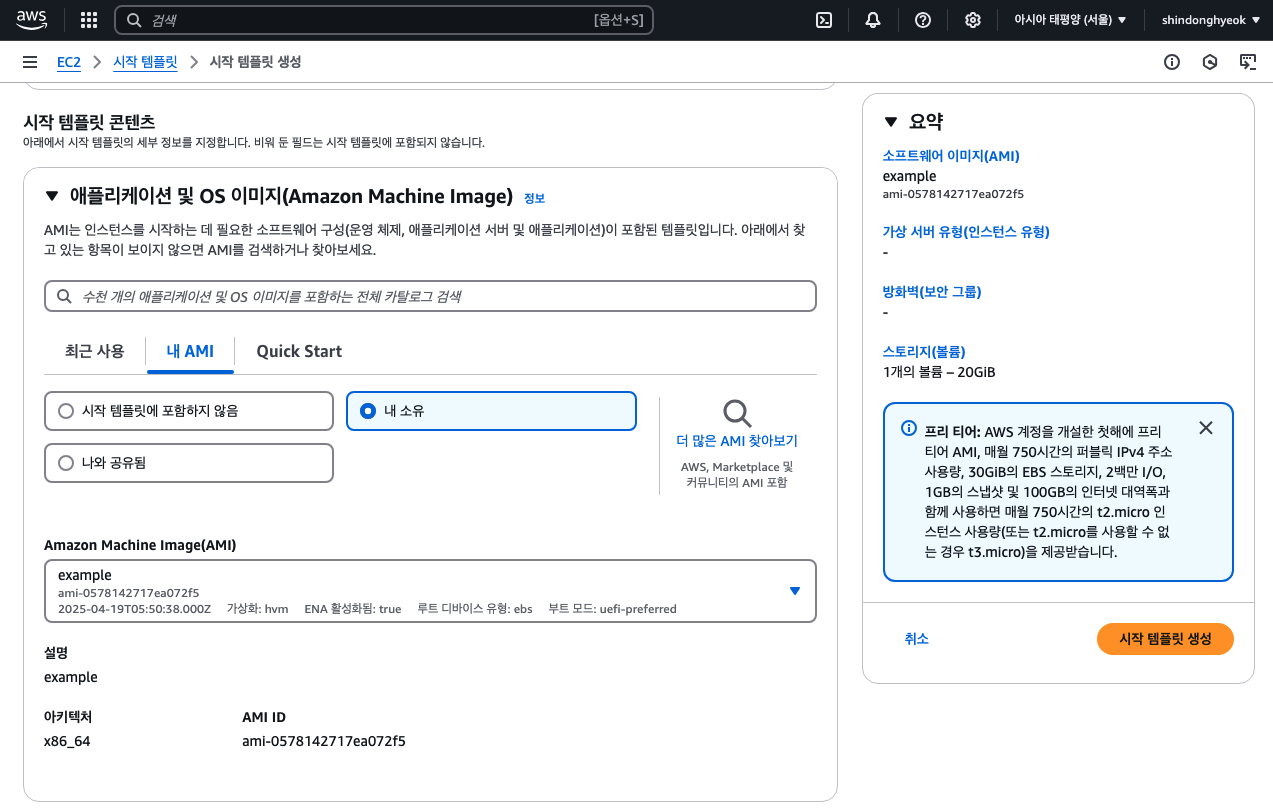Viewport: 1273px width, 809px height.
Task: Open 방화벽(보안 그룹) summary link
Action: (932, 292)
